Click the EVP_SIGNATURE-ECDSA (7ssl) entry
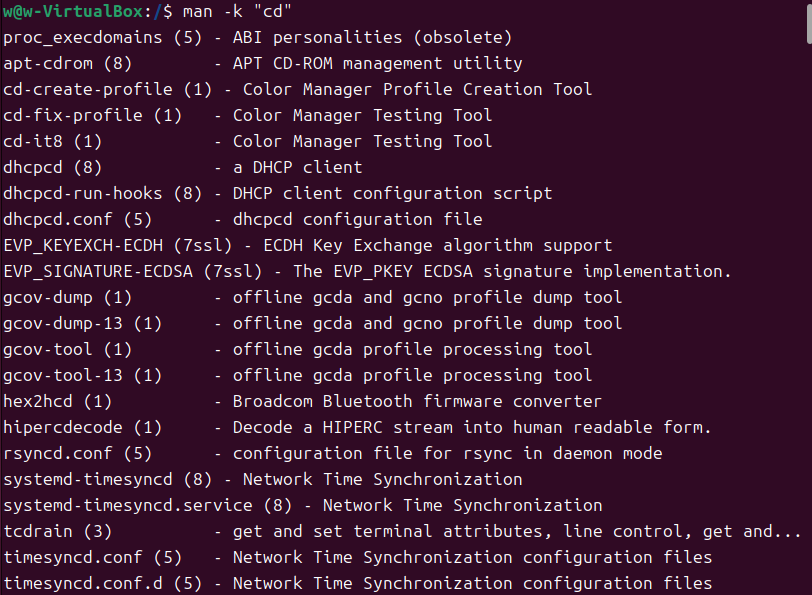Image resolution: width=812 pixels, height=595 pixels. 132,271
